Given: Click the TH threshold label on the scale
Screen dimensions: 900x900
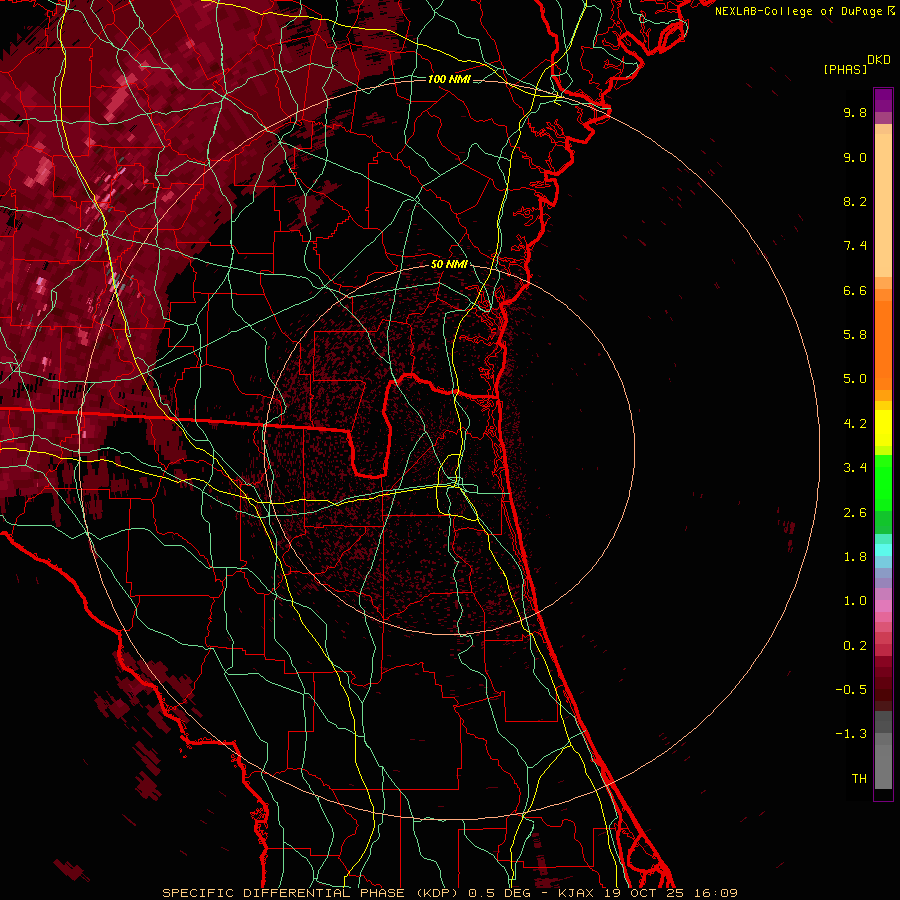Looking at the screenshot, I should click(x=859, y=779).
